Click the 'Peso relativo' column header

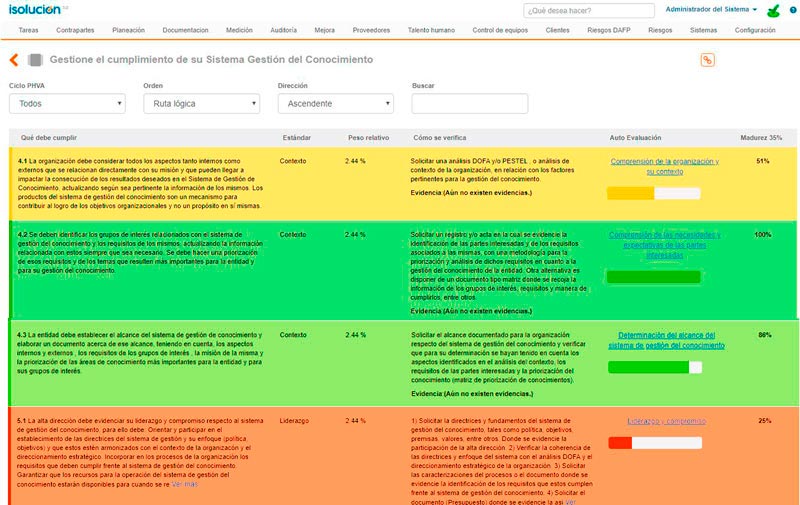[368, 138]
